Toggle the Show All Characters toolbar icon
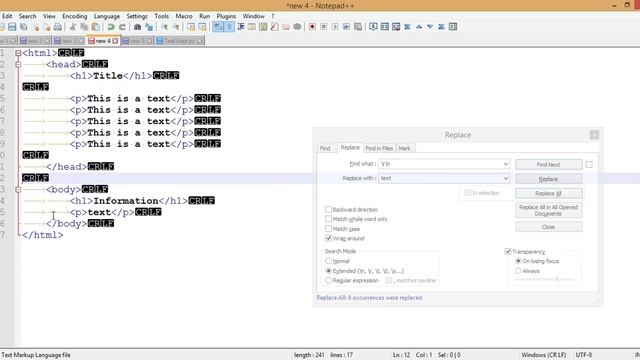Viewport: 640px width, 360px height. click(x=229, y=27)
